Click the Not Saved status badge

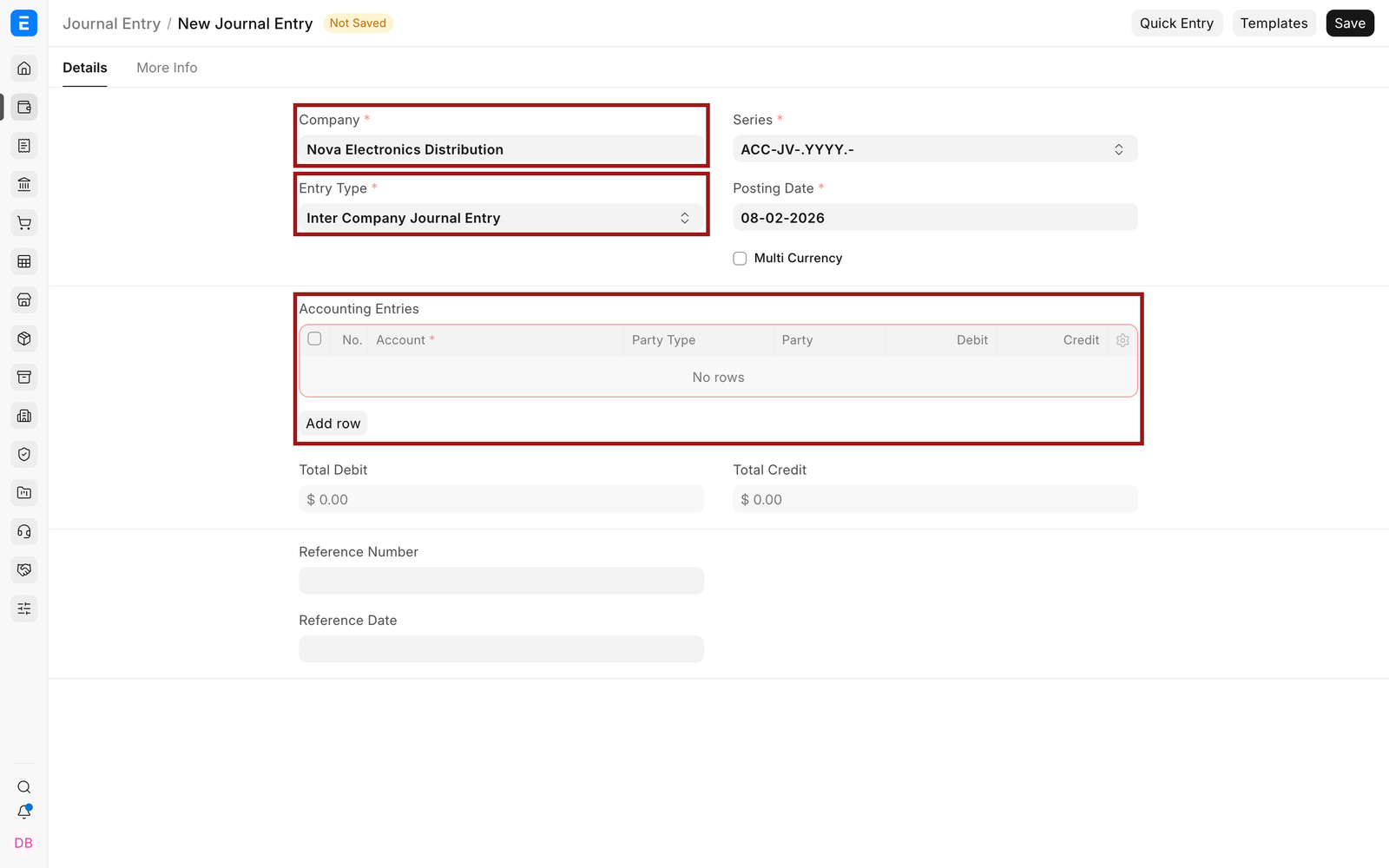click(x=358, y=23)
